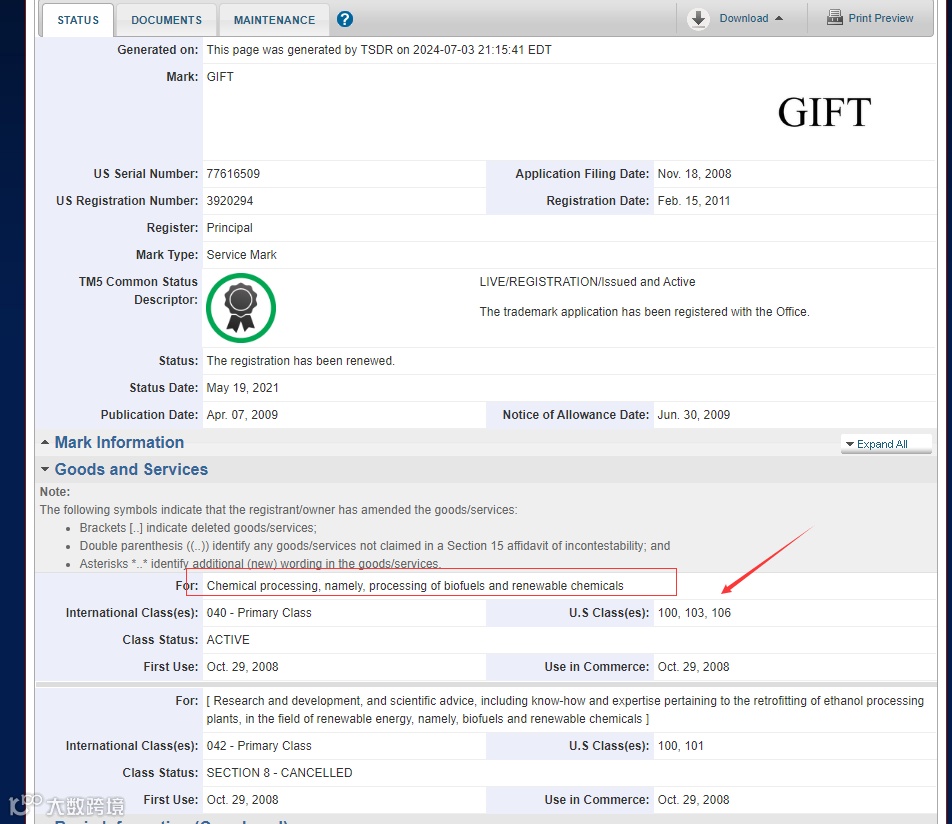
Task: Click the 'Generated on' timestamp text
Action: tap(379, 50)
